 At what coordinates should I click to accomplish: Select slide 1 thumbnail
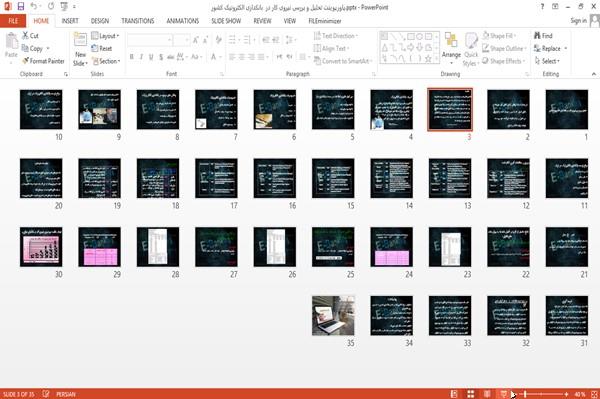(567, 109)
